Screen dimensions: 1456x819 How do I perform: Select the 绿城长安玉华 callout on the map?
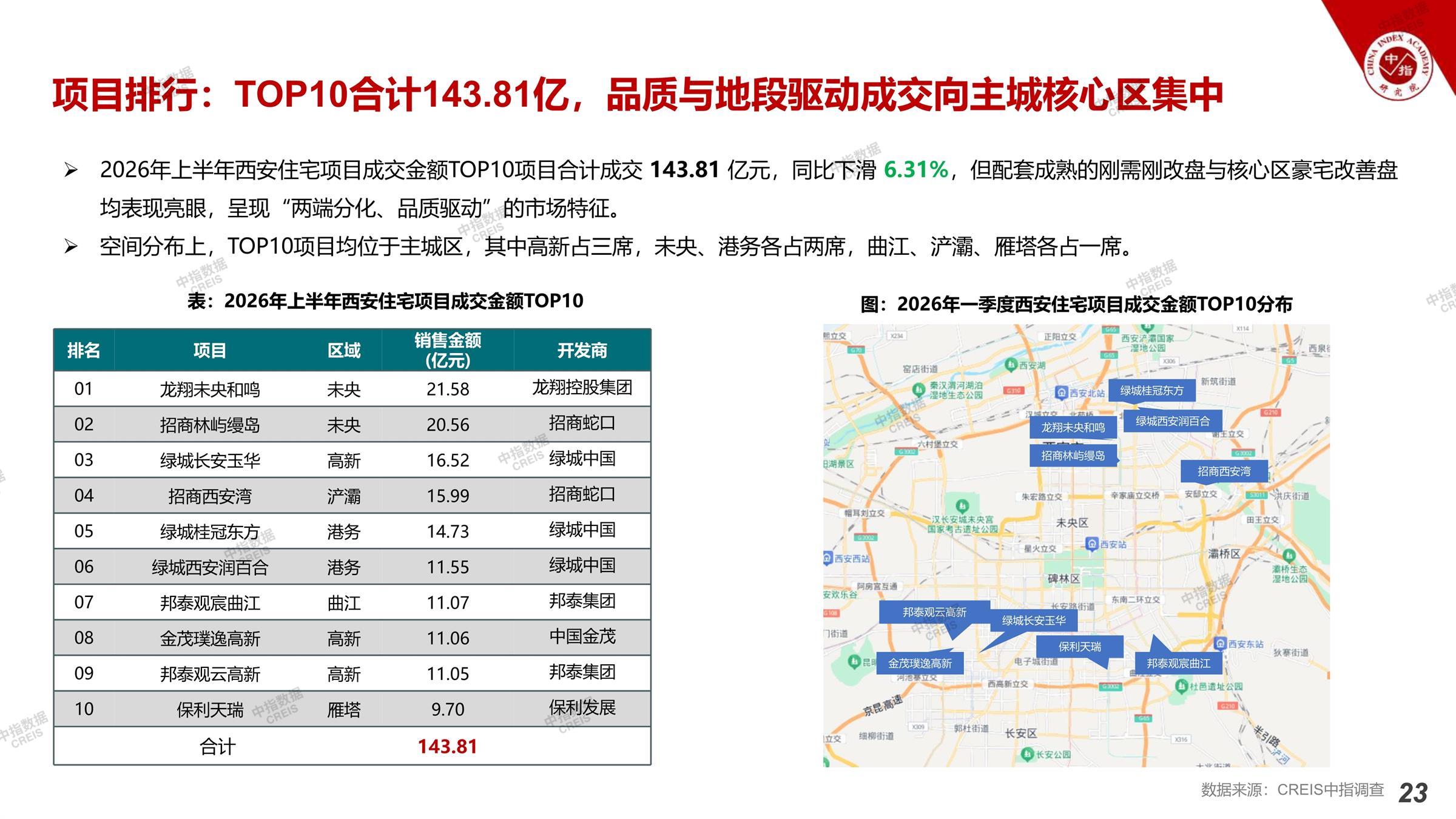tap(1034, 620)
